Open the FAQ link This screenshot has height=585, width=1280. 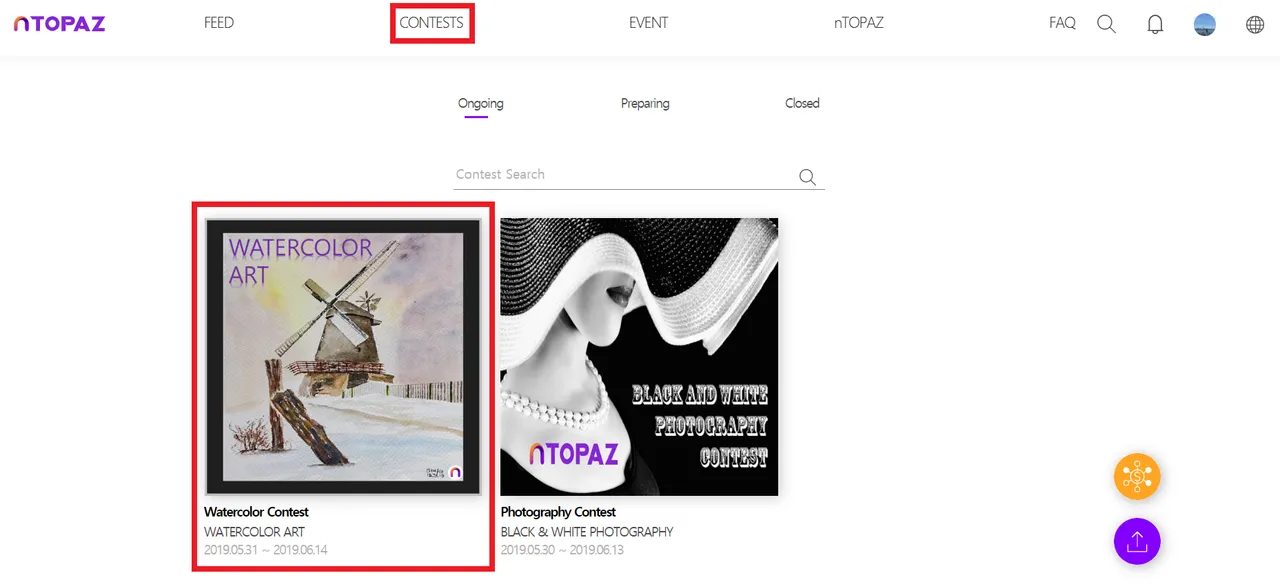coord(1062,23)
